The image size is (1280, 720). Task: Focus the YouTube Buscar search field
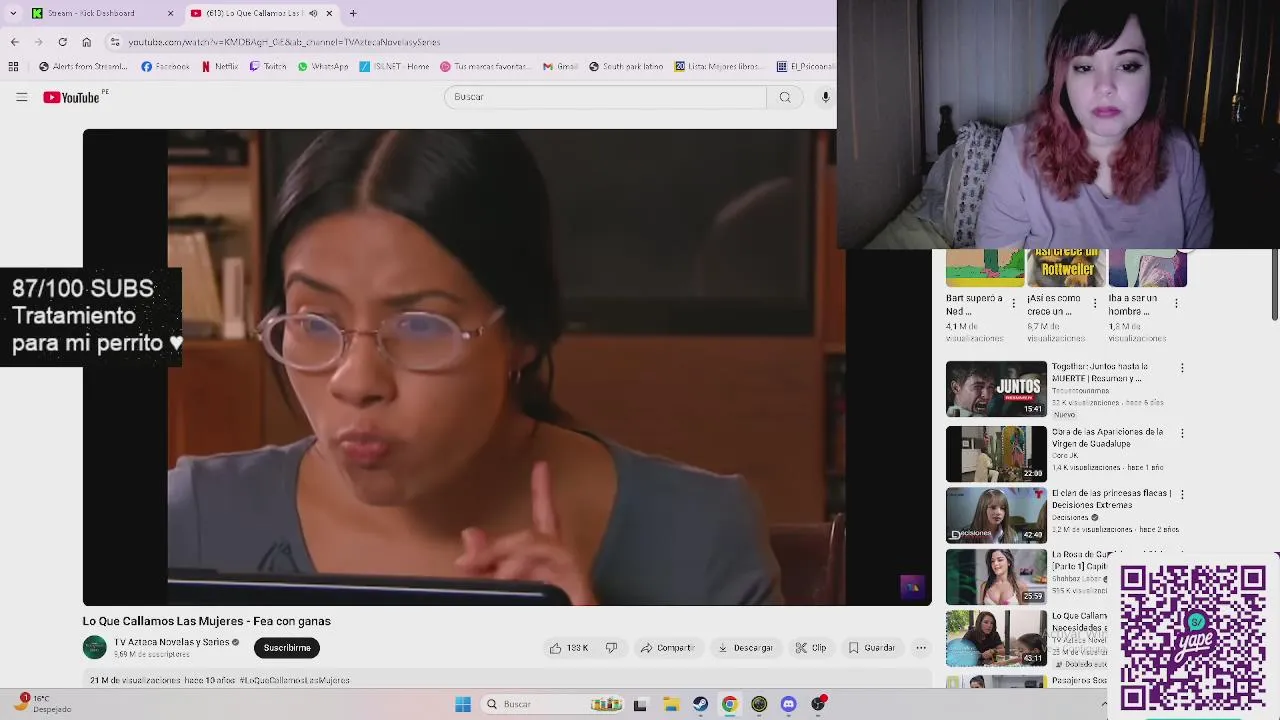coord(605,97)
